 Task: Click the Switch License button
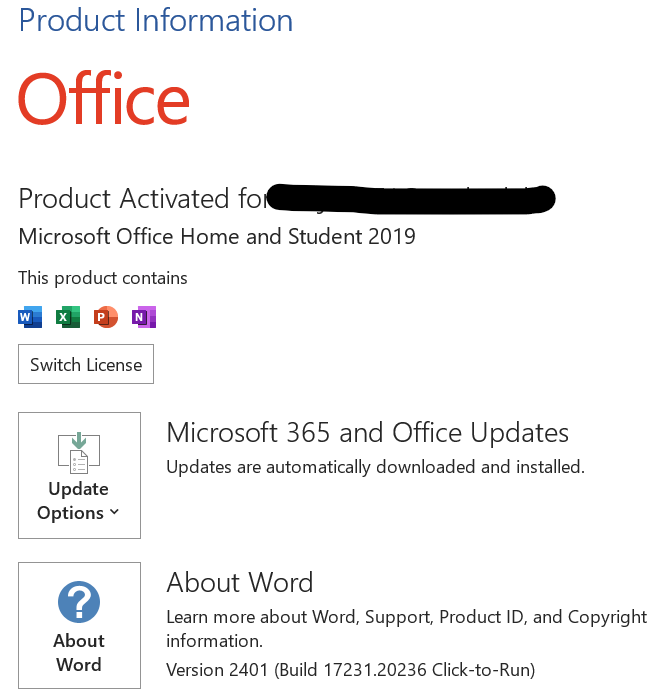click(86, 364)
